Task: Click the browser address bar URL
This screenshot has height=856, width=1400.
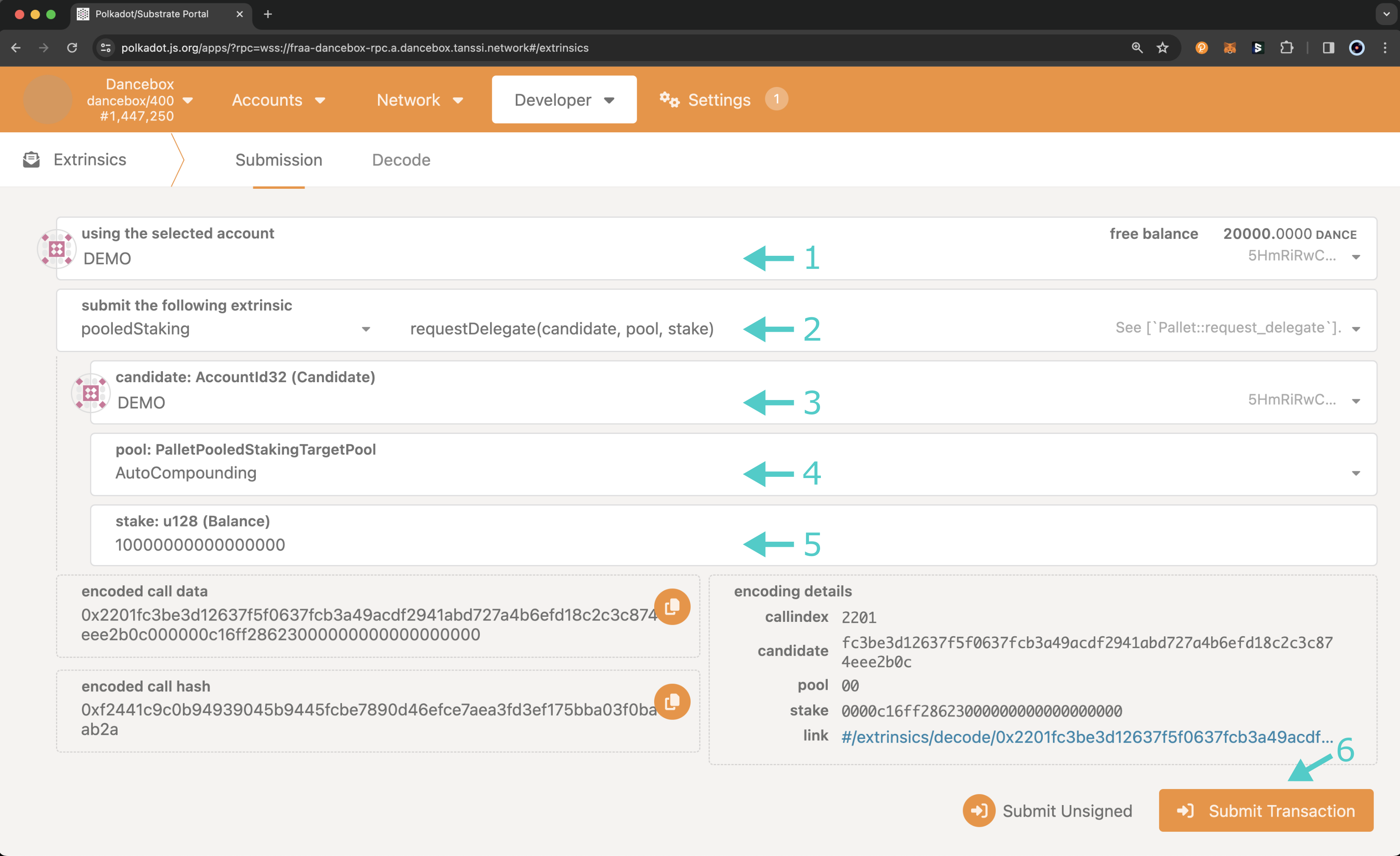Action: tap(355, 48)
